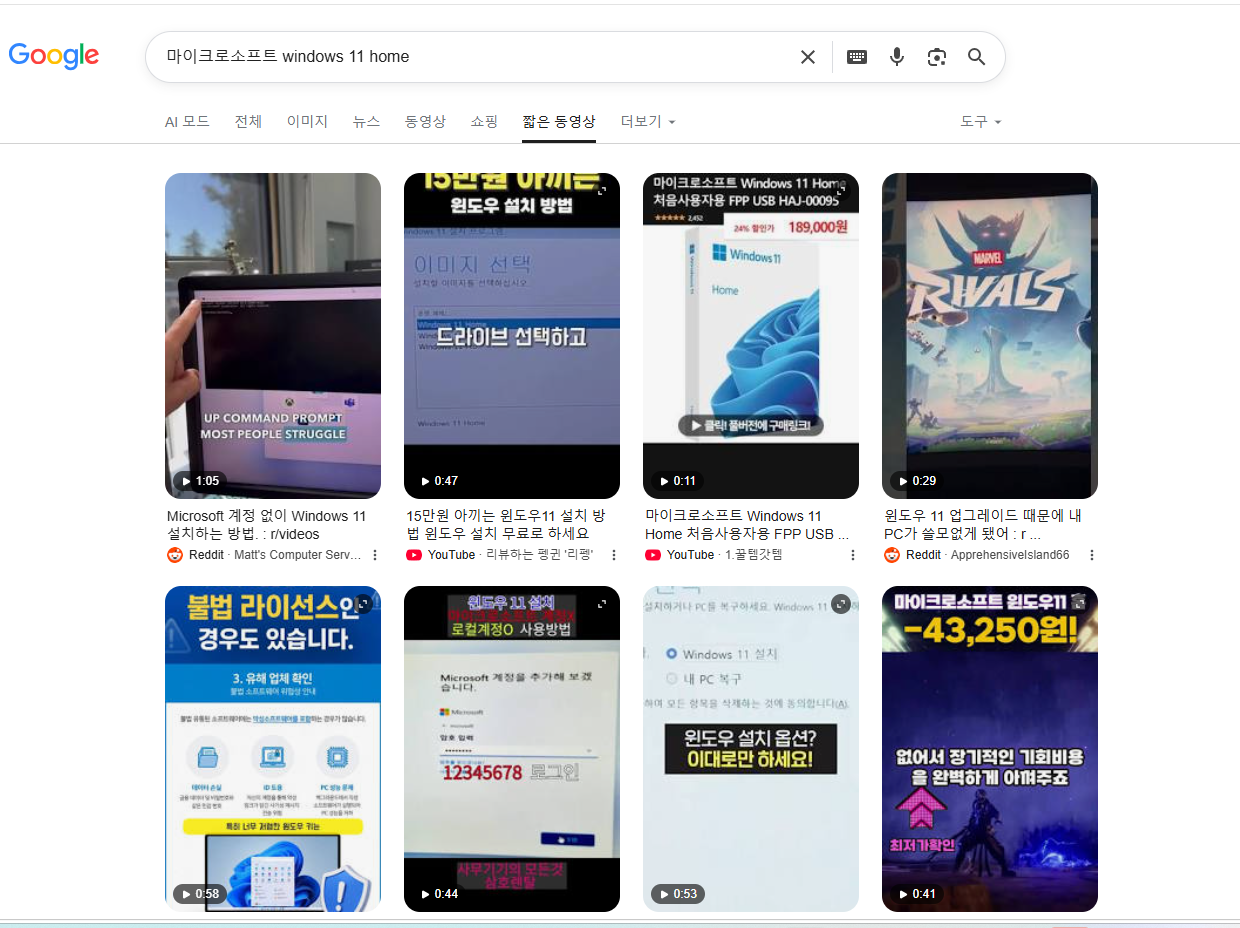Open the 도구 dropdown
The height and width of the screenshot is (928, 1240).
pos(980,122)
